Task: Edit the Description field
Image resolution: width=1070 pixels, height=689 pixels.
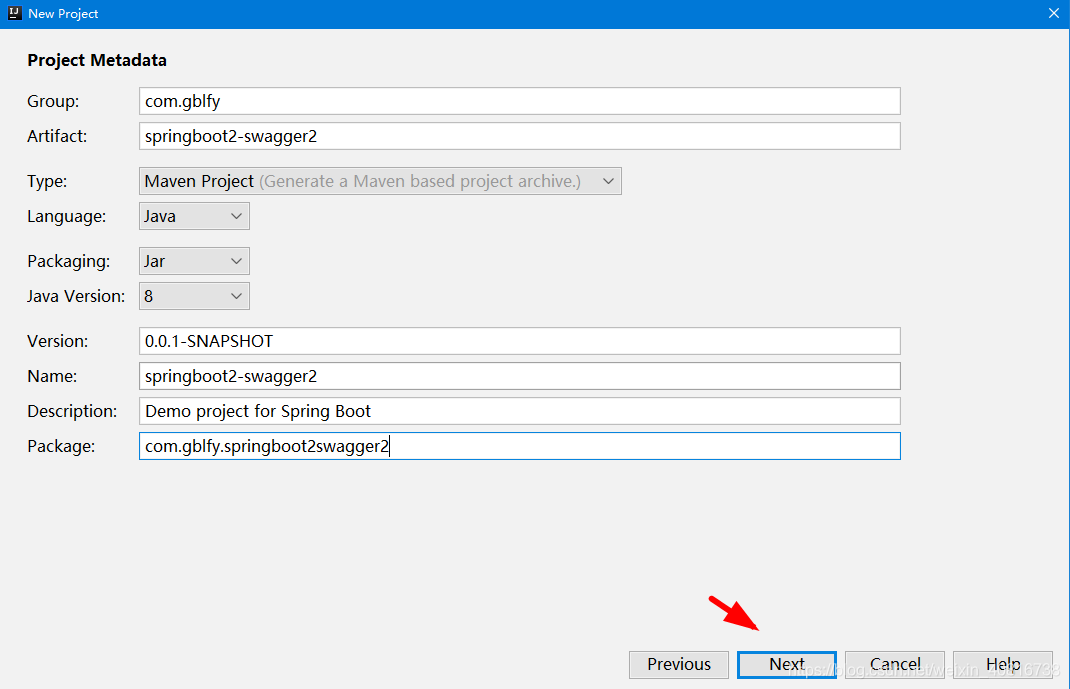Action: pyautogui.click(x=519, y=411)
